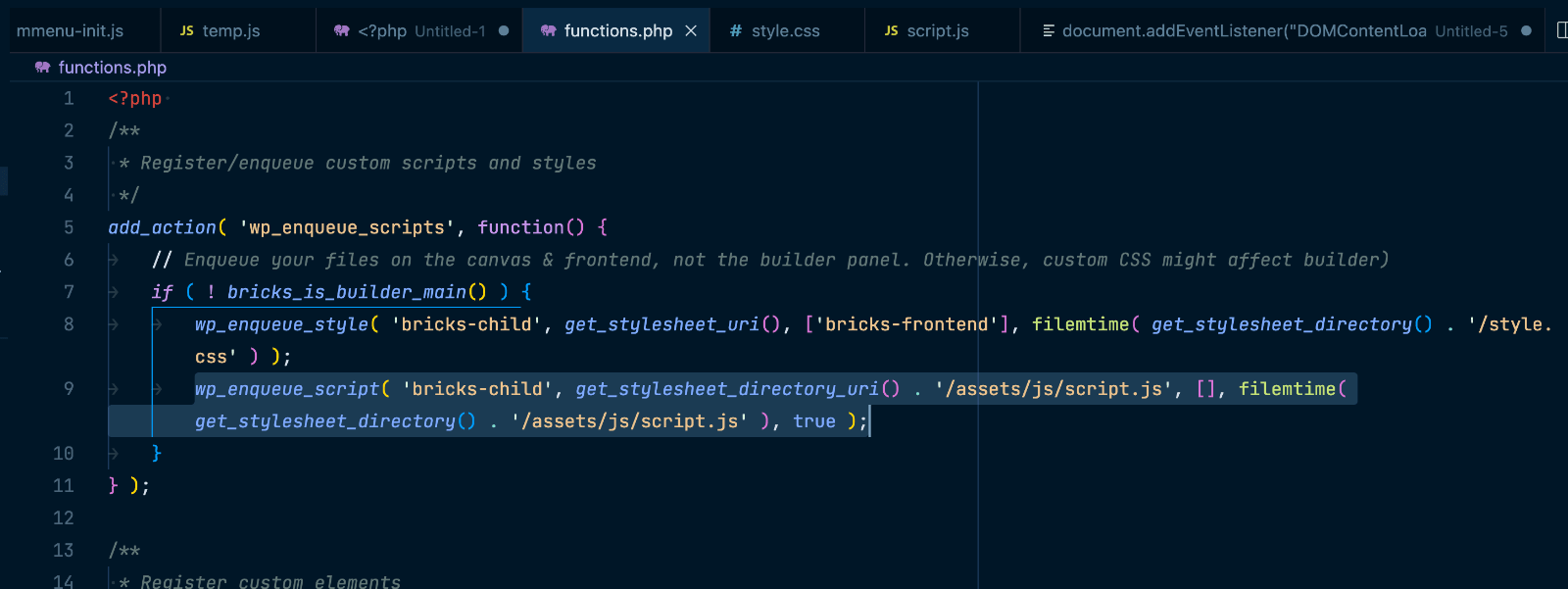This screenshot has height=589, width=1568.
Task: Click the PHP elephant icon on functions.php tab
Action: [x=549, y=30]
